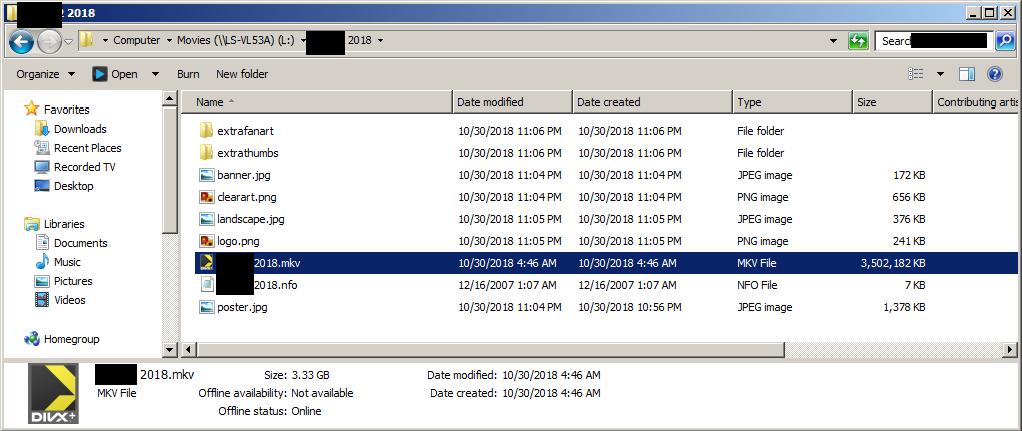This screenshot has width=1022, height=431.
Task: Open the view options dropdown arrow
Action: point(940,74)
